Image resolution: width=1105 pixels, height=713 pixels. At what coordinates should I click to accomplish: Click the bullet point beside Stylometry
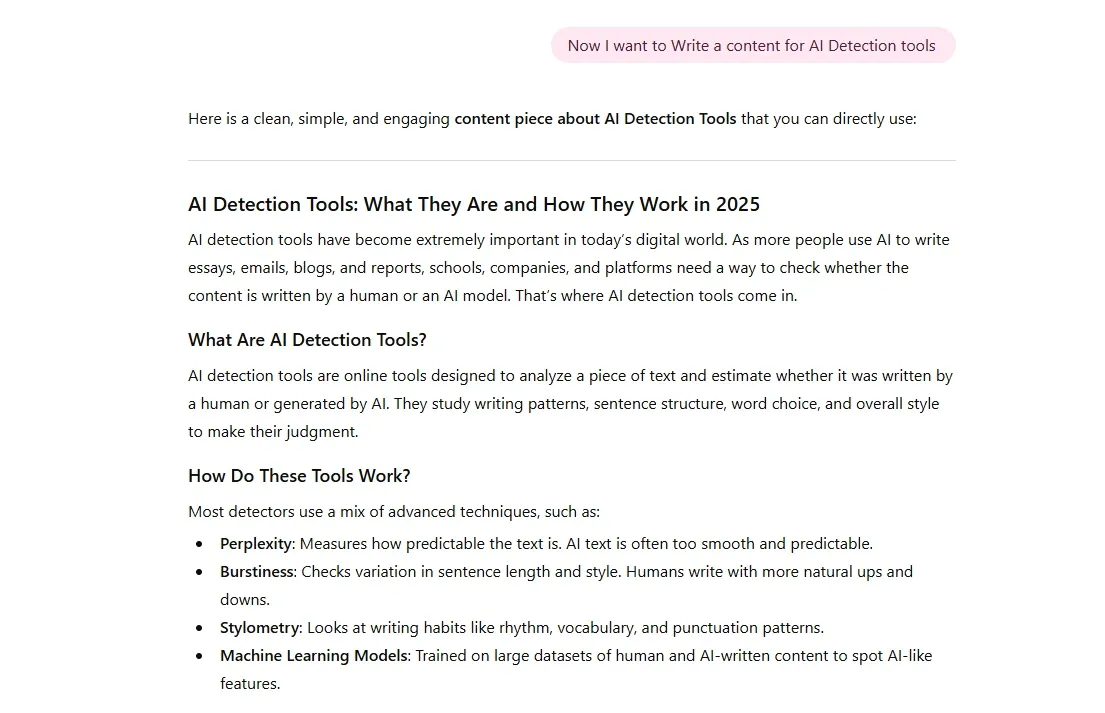click(199, 628)
